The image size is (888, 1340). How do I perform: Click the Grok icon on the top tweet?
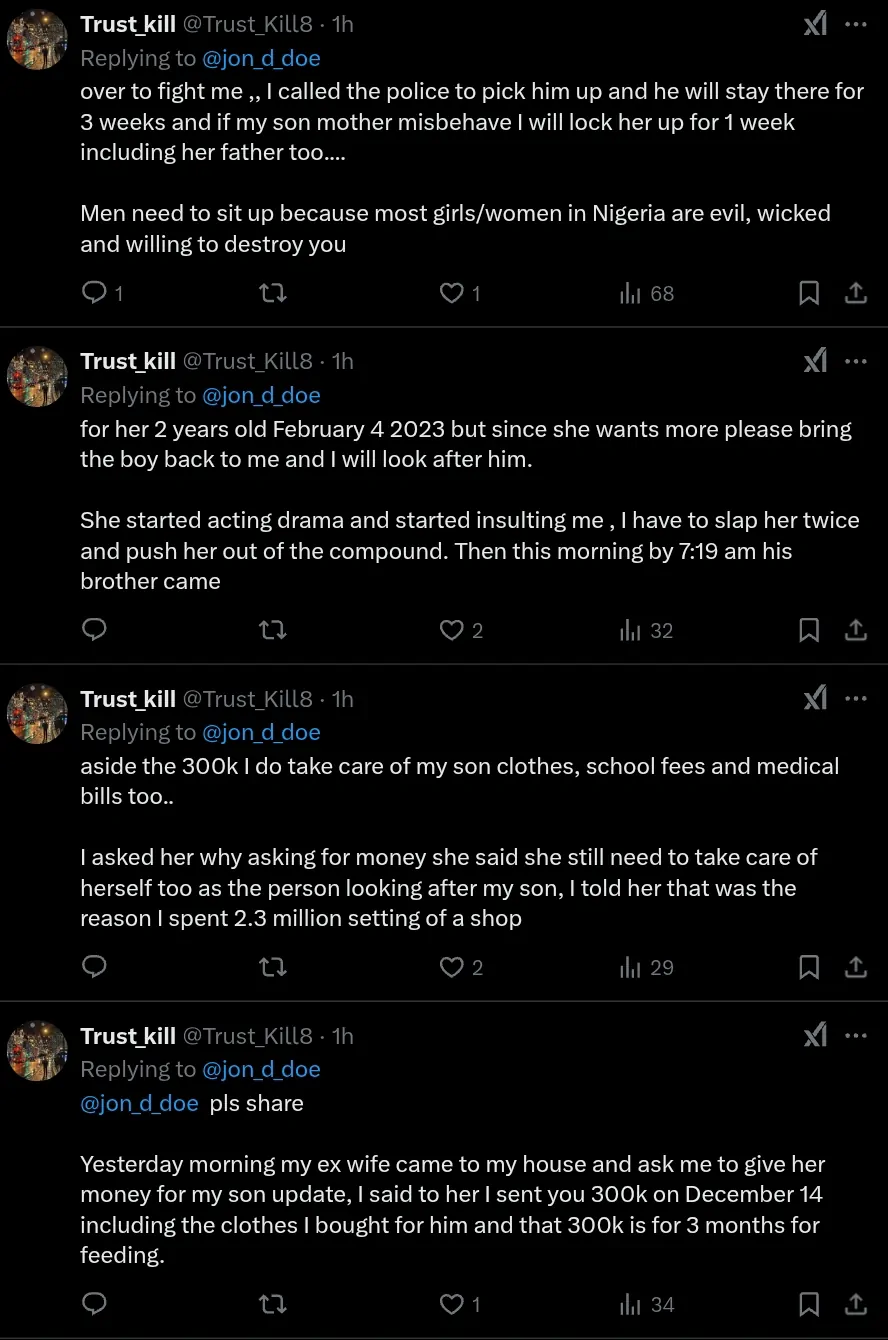(x=815, y=24)
